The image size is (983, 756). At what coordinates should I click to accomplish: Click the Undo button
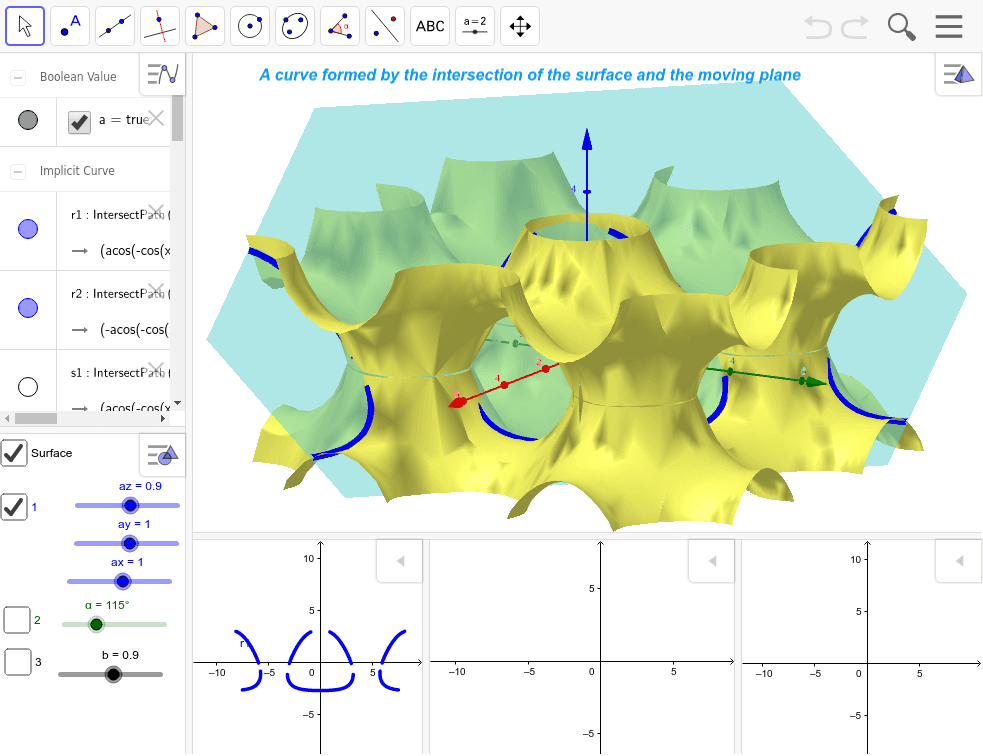816,27
